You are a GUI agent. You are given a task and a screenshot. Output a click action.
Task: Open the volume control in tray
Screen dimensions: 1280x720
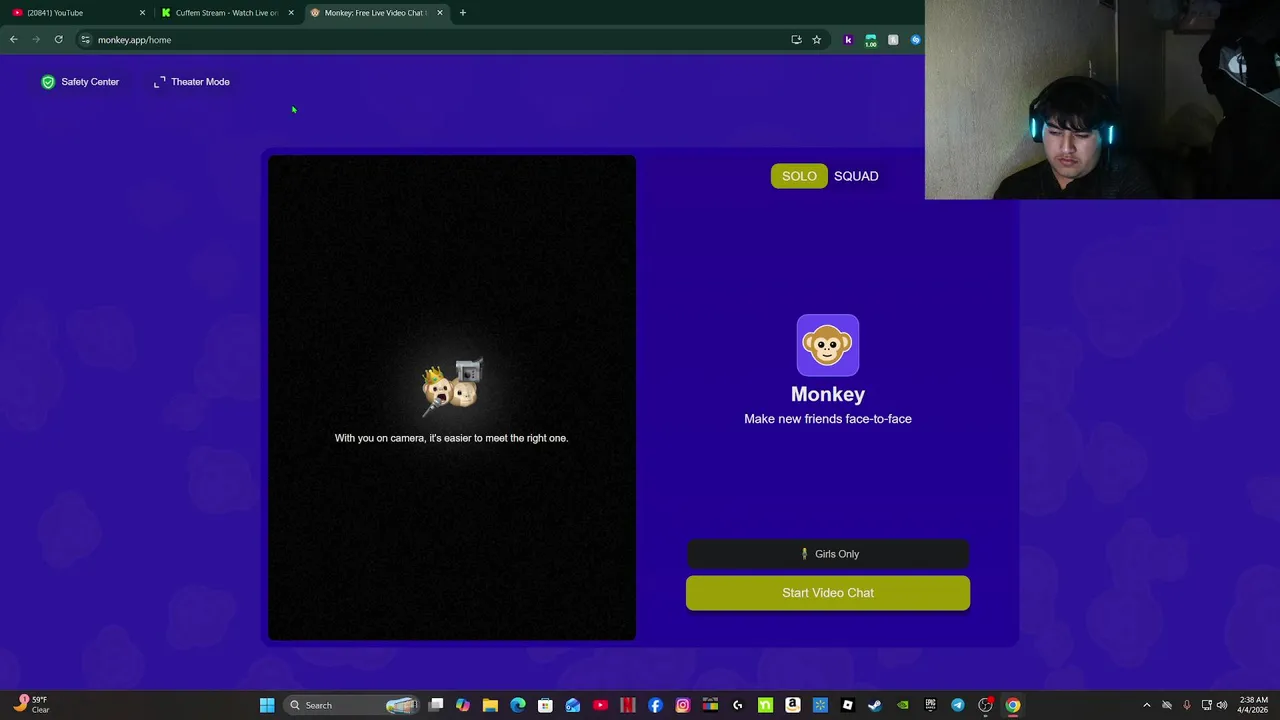1222,705
